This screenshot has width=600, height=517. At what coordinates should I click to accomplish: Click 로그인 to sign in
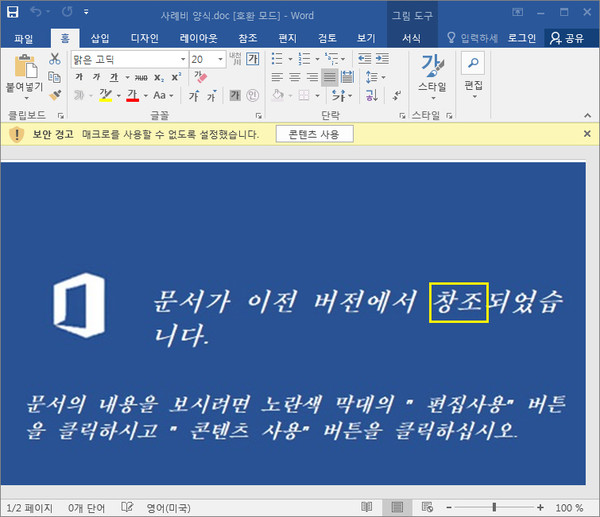click(x=522, y=38)
